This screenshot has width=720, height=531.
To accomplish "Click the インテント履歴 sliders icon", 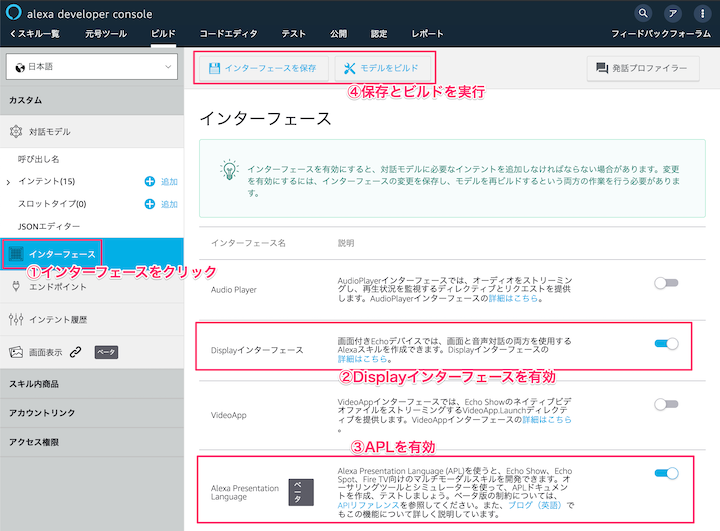I will tap(16, 319).
